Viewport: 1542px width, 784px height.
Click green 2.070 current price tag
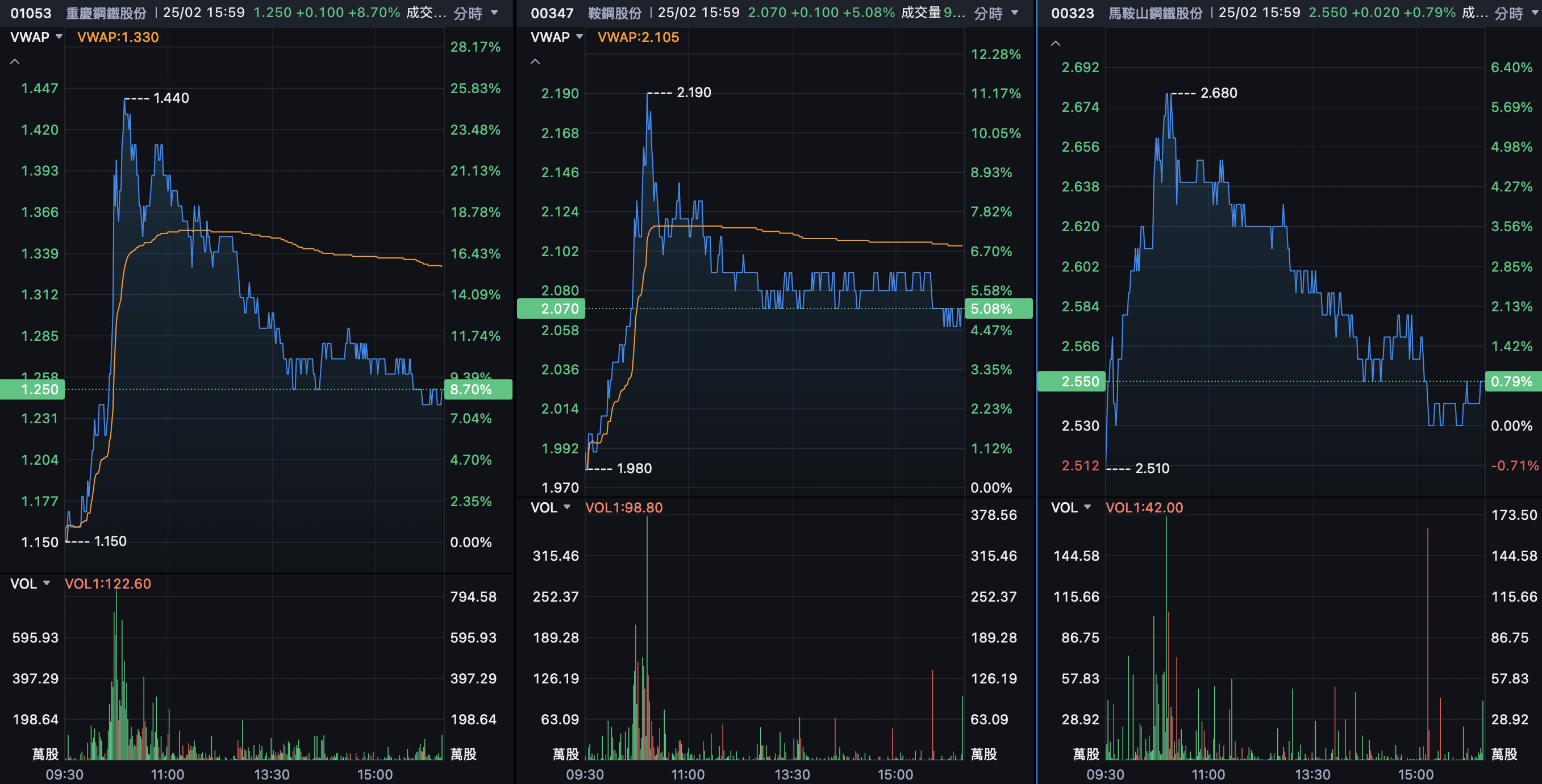[551, 309]
